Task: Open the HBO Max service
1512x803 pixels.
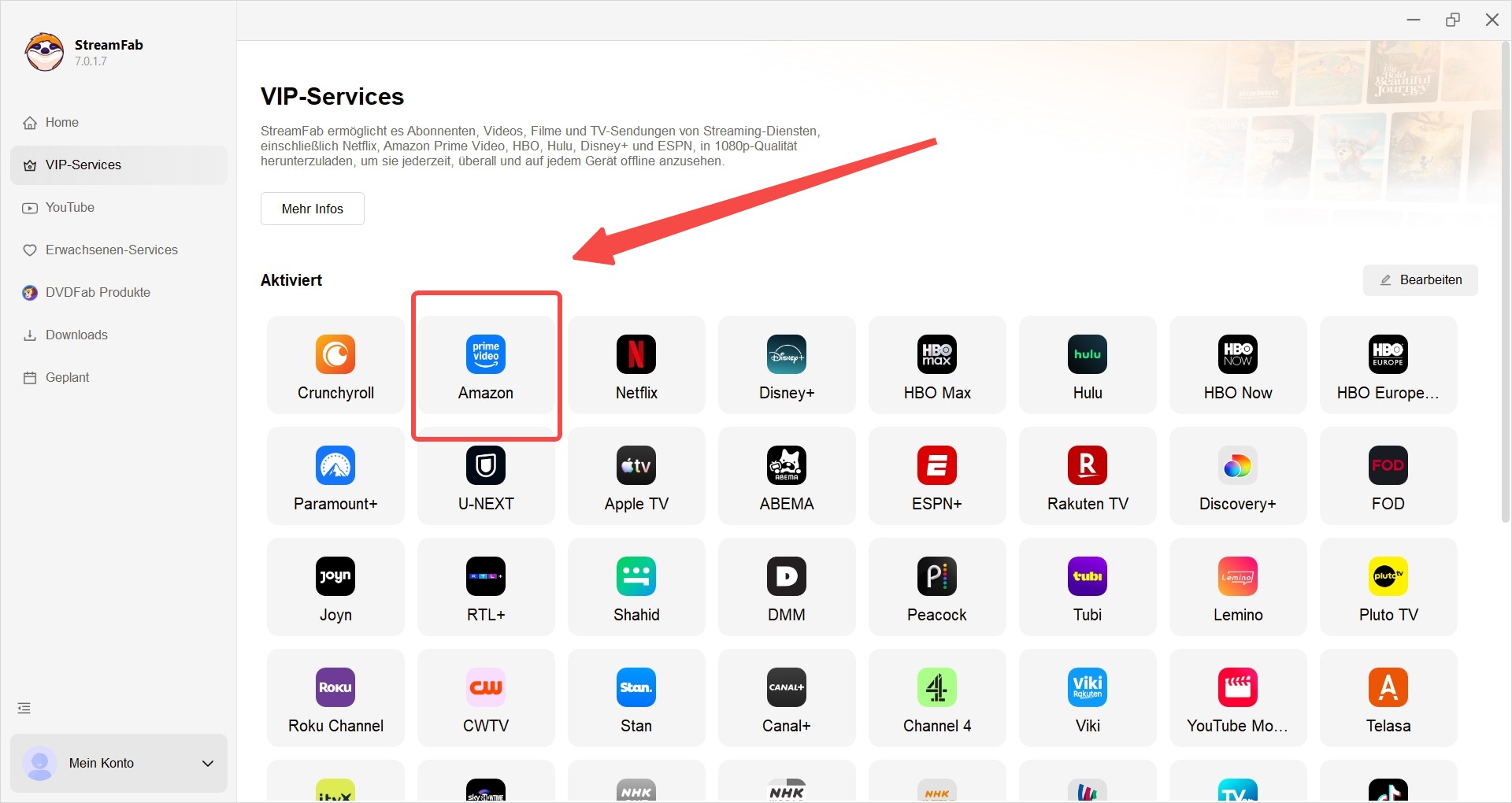Action: click(936, 364)
